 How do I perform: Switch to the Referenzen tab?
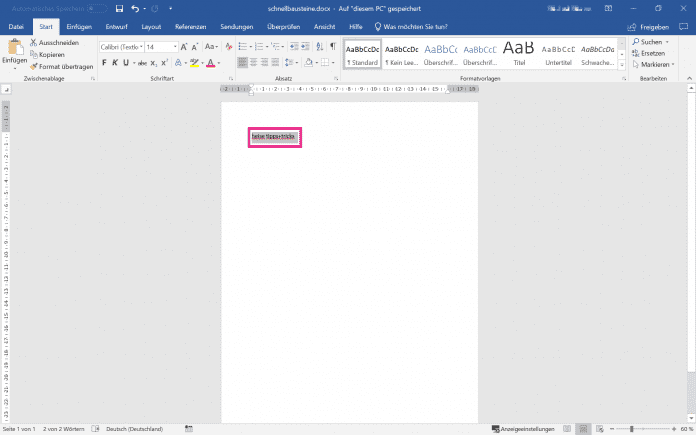click(190, 27)
